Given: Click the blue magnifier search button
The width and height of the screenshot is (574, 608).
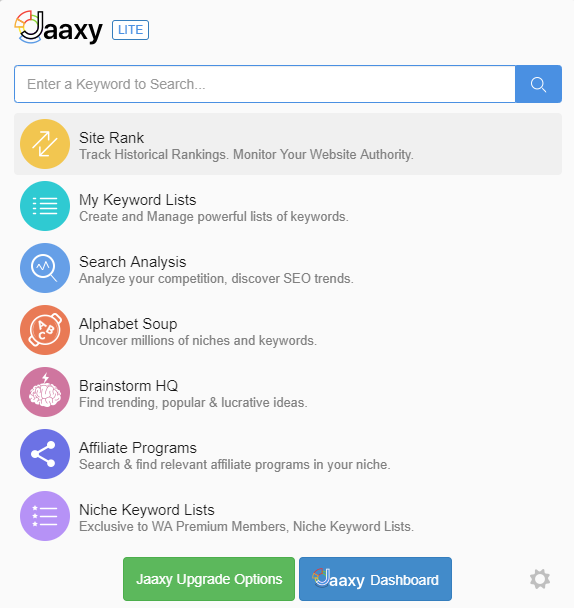Looking at the screenshot, I should tap(538, 84).
